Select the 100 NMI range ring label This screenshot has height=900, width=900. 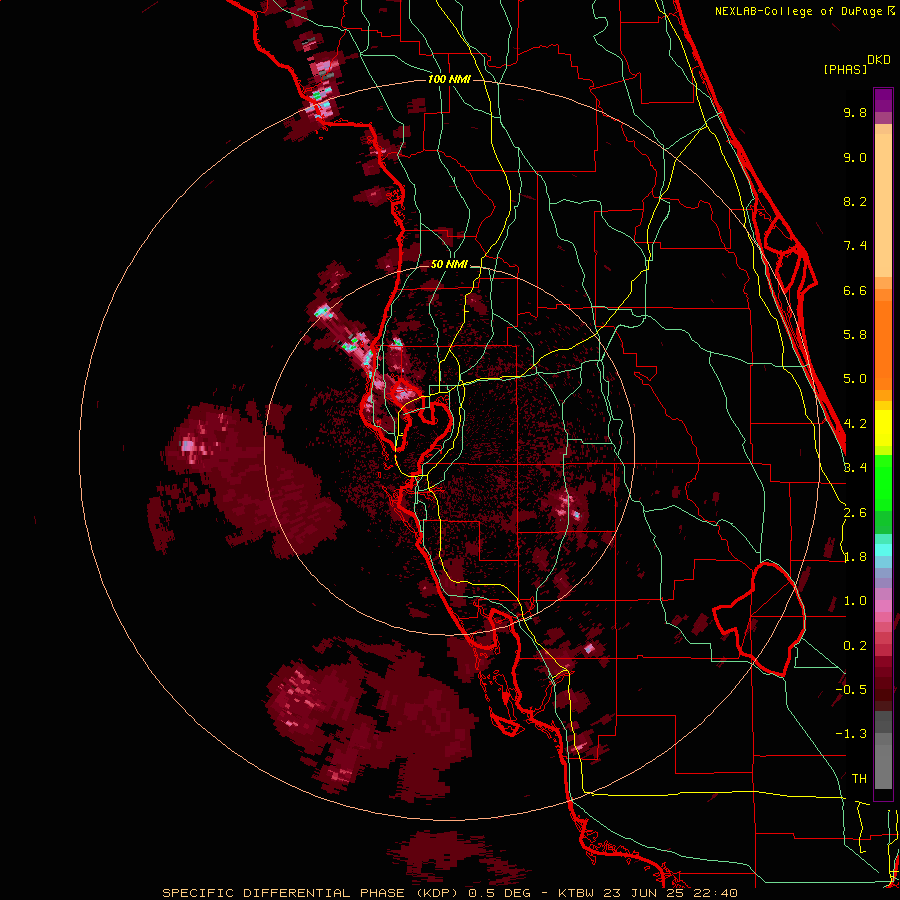(x=449, y=79)
